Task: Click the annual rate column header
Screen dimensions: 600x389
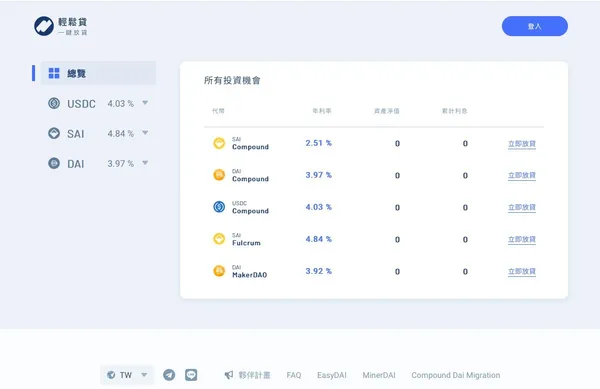Action: (322, 111)
